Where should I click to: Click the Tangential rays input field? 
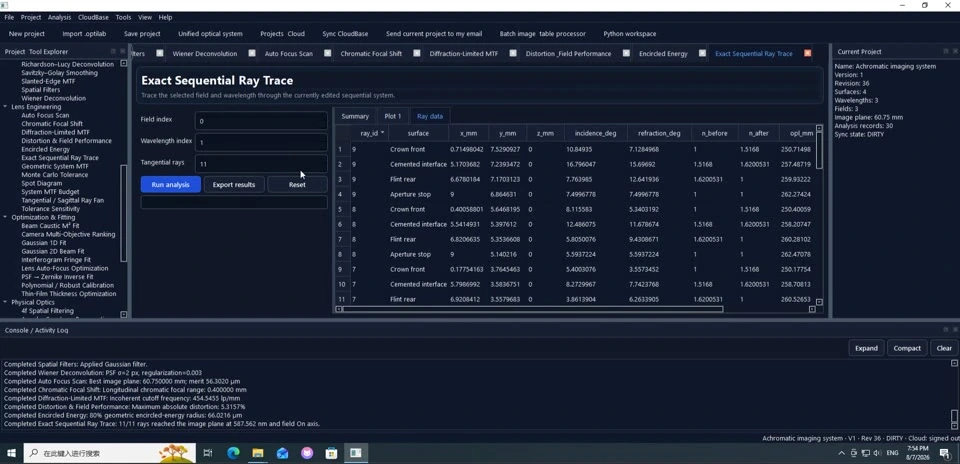[x=261, y=164]
